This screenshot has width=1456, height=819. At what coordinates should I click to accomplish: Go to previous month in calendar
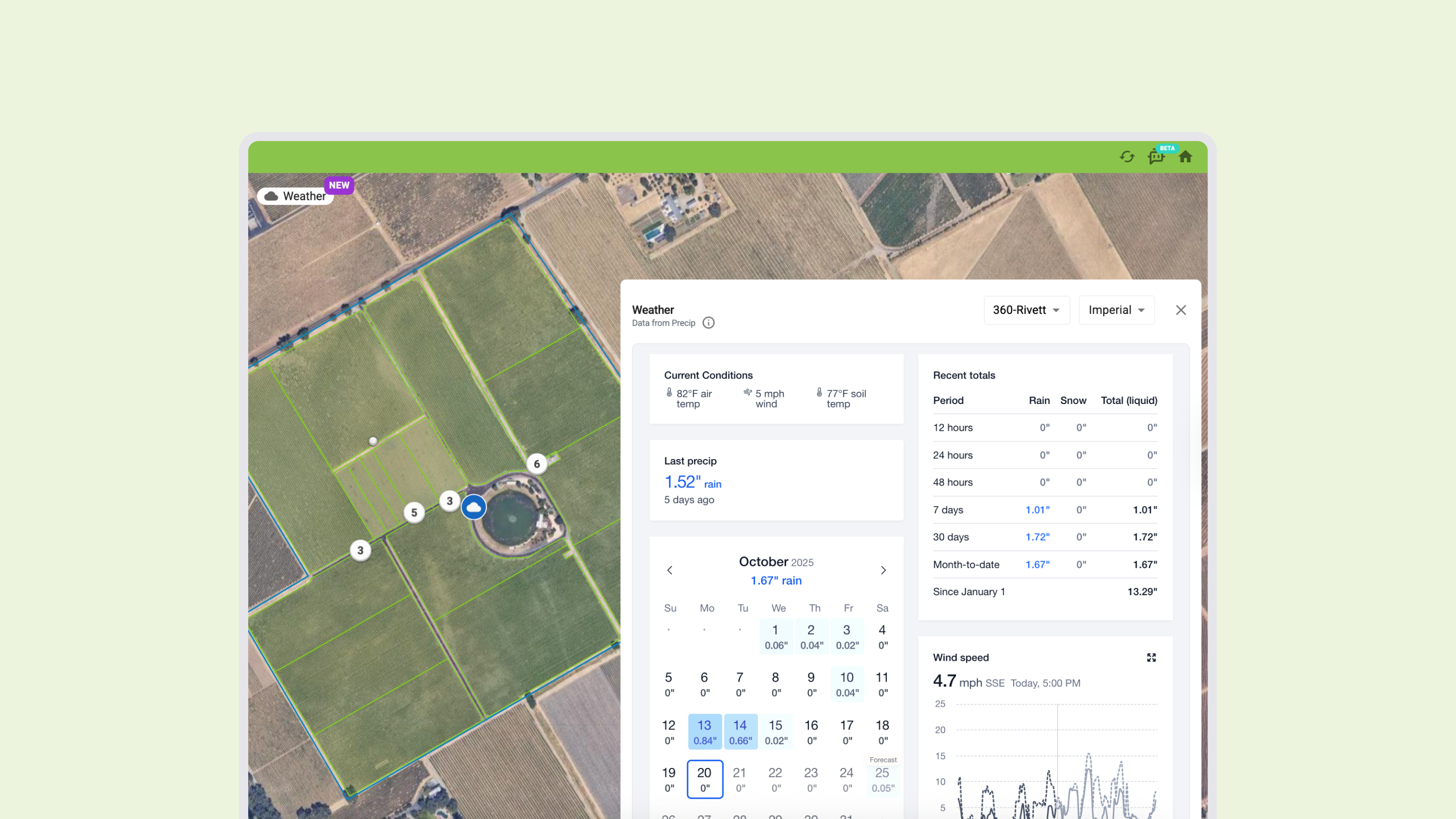[x=670, y=570]
